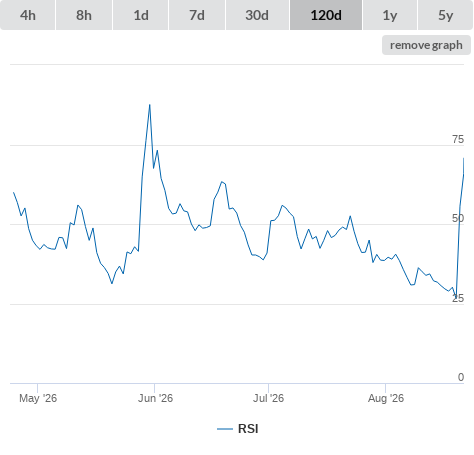Select the Aug '26 axis label

(x=386, y=398)
